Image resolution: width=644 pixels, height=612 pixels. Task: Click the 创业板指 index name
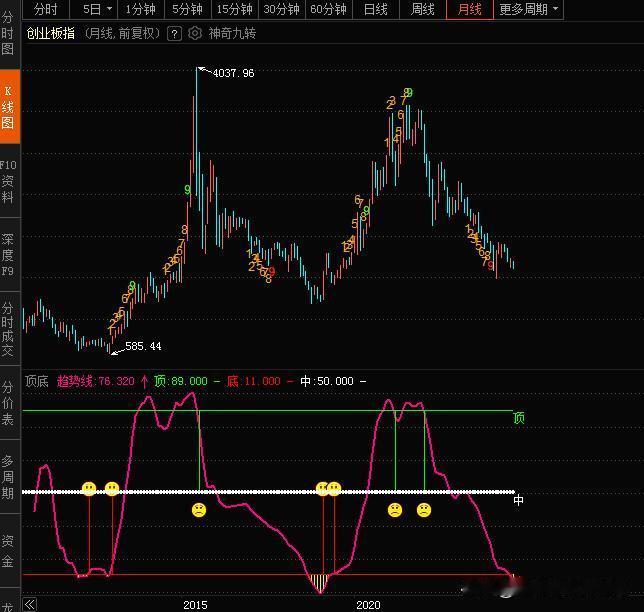coord(51,33)
